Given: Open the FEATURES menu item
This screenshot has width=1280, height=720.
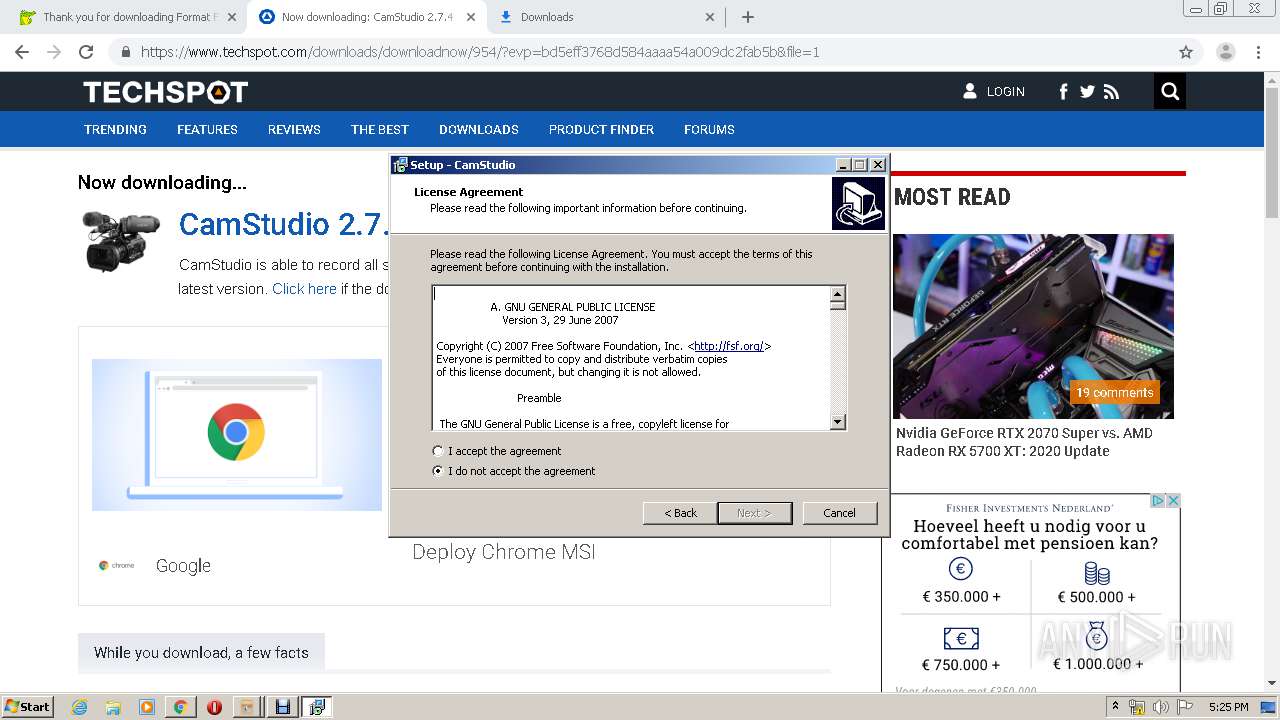Looking at the screenshot, I should 207,130.
